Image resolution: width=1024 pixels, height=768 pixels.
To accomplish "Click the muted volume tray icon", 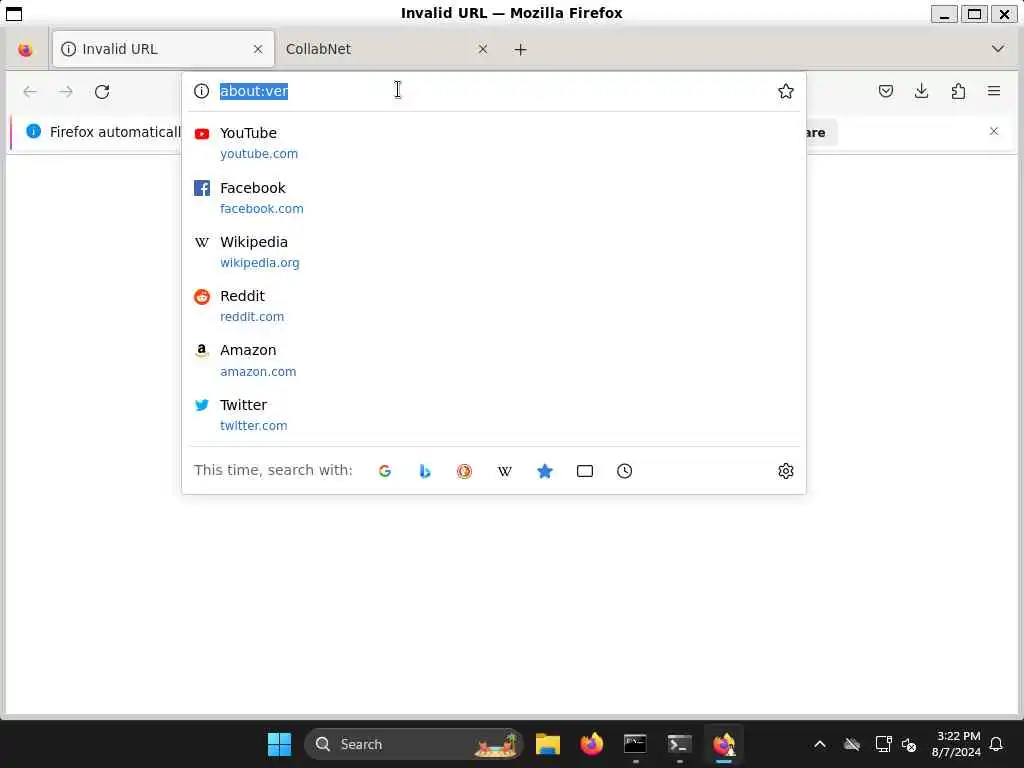I will (x=909, y=744).
